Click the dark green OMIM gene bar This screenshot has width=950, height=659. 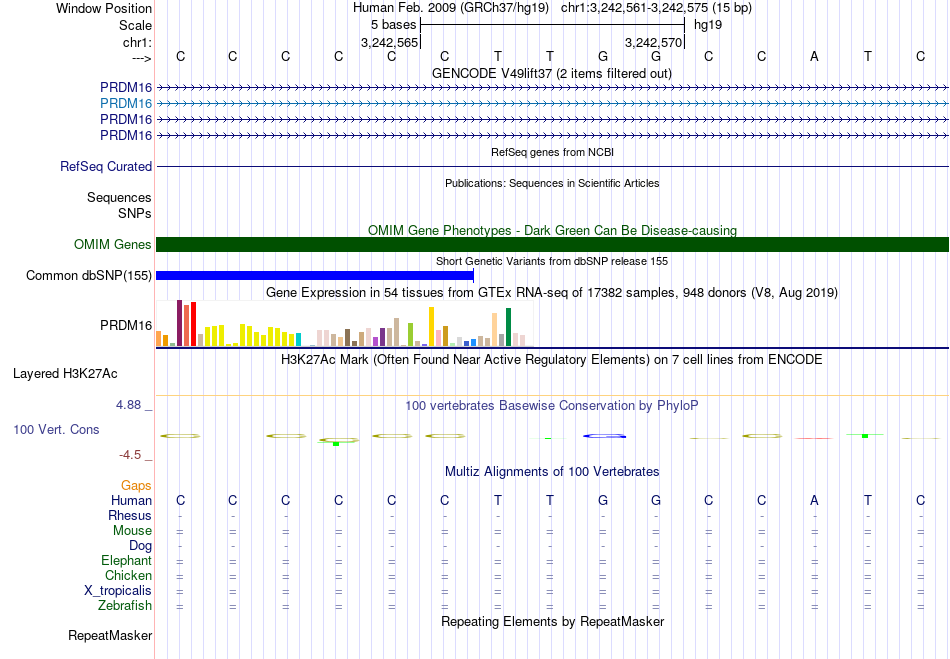(553, 244)
